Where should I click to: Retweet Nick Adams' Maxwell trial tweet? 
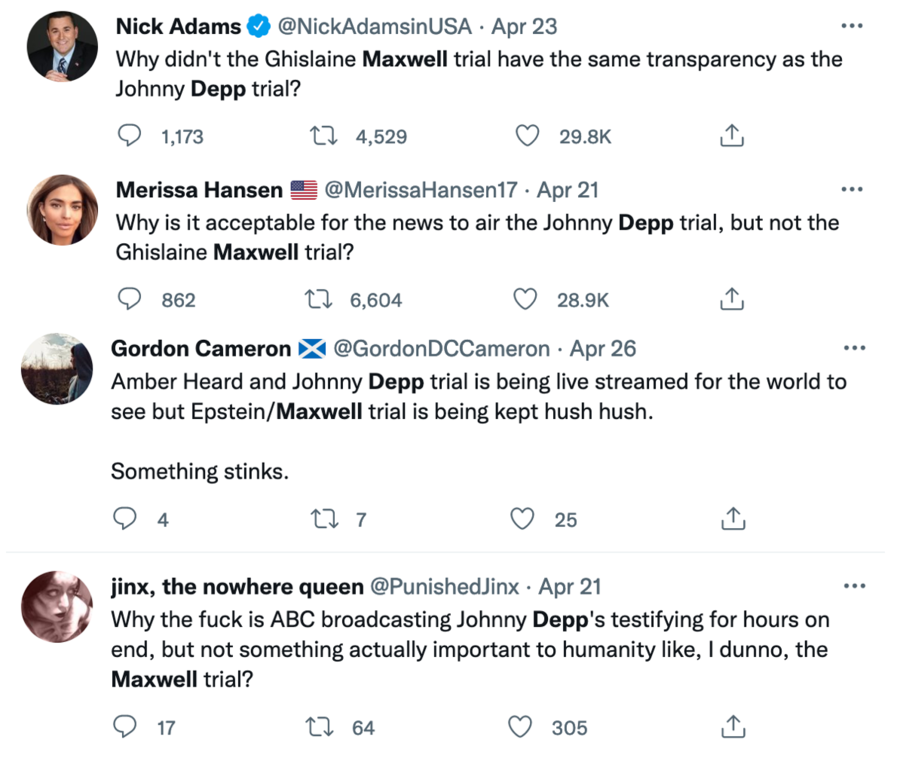[325, 136]
